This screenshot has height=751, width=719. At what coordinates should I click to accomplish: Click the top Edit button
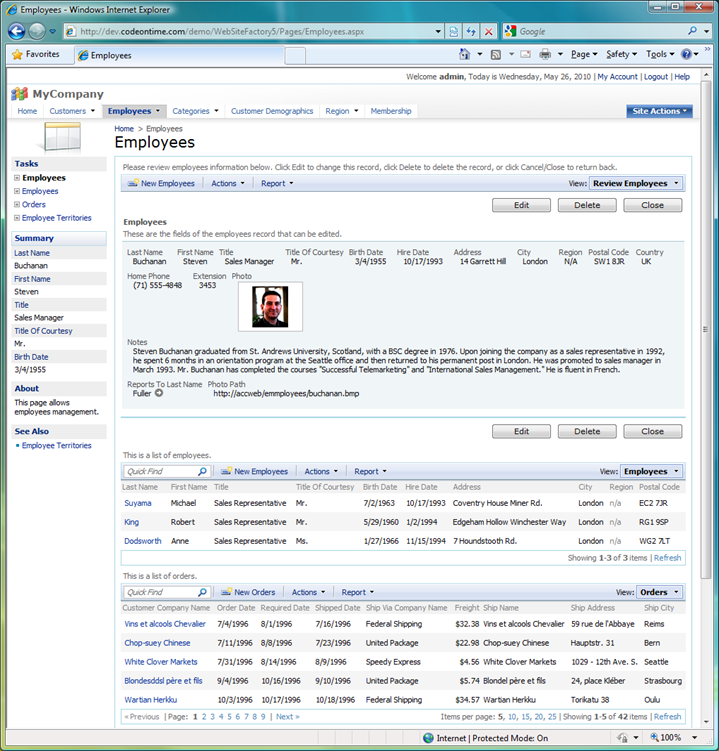point(521,205)
